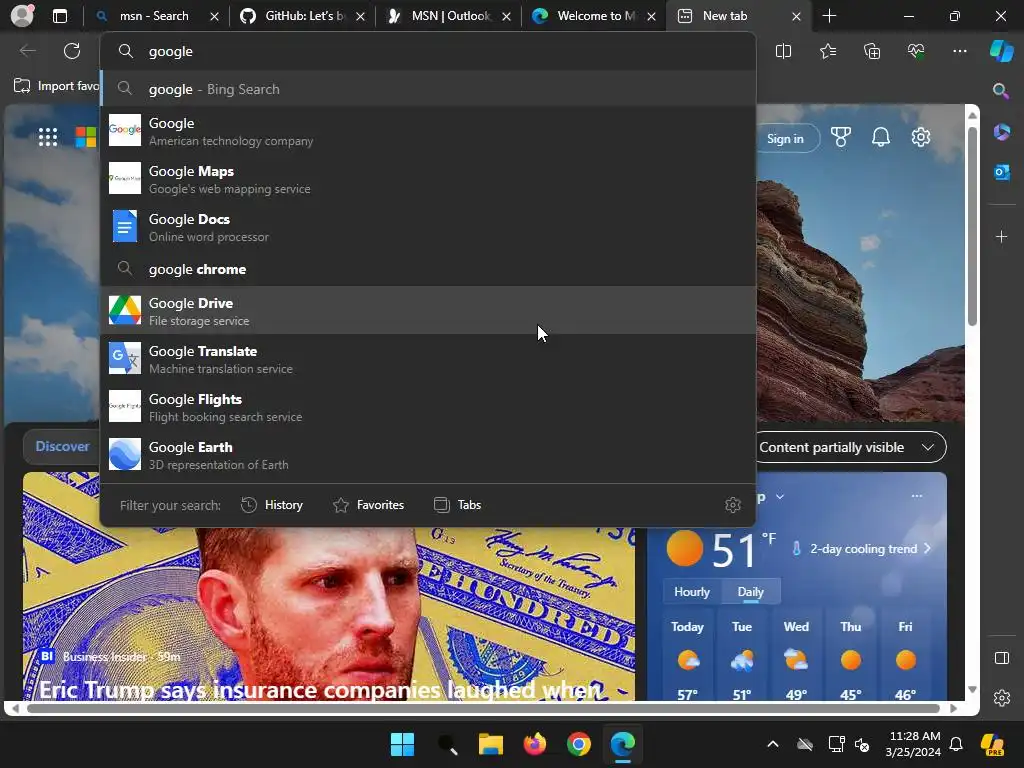This screenshot has height=768, width=1024.
Task: Open the taskbar clock and date
Action: [x=913, y=744]
